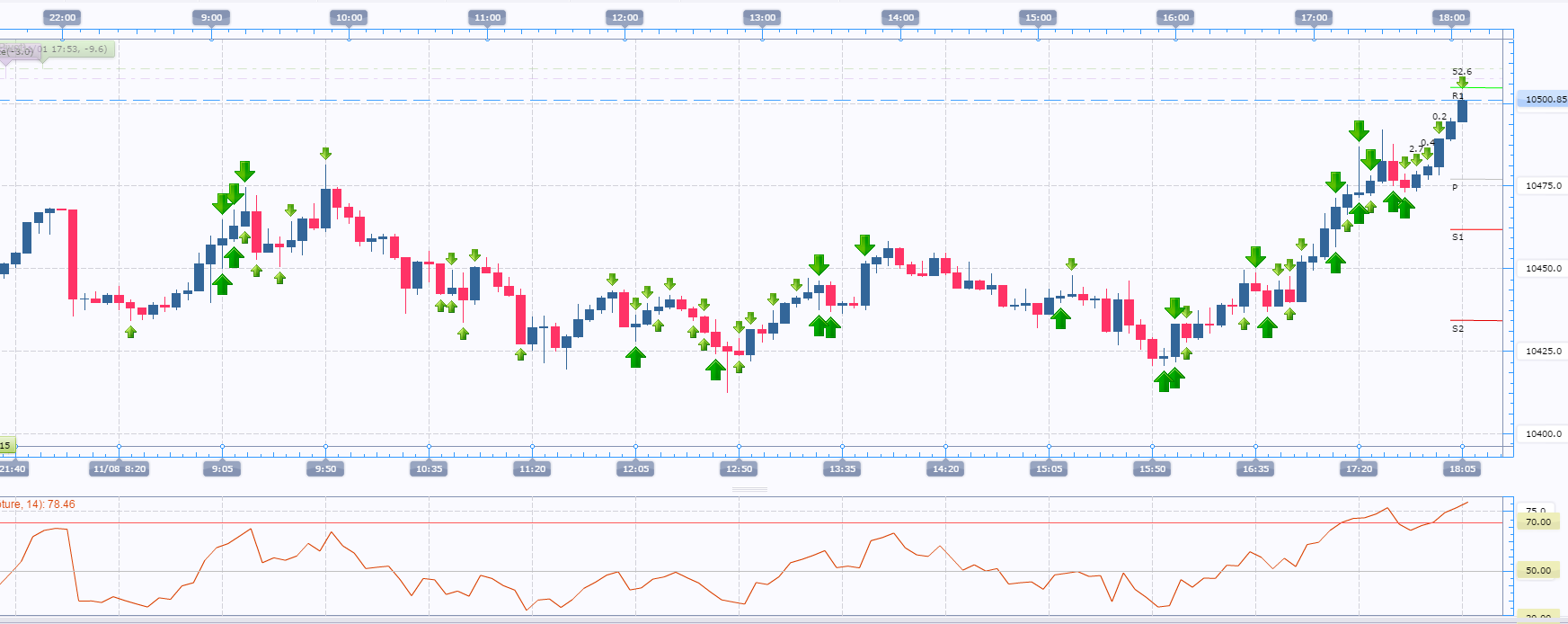
Task: Click the 17:00 top time marker
Action: coord(1314,17)
